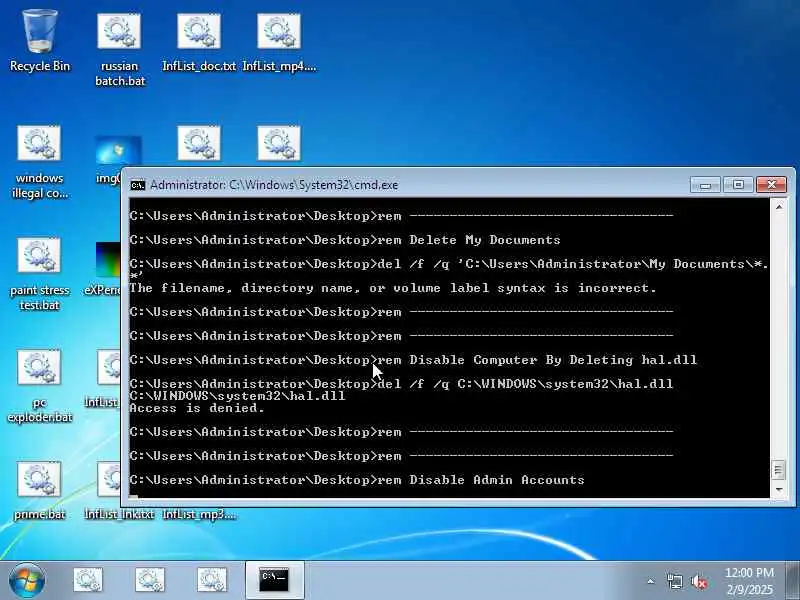Screen dimensions: 800x600
Task: Select the InfList_mp3 label on desktop
Action: tap(199, 514)
